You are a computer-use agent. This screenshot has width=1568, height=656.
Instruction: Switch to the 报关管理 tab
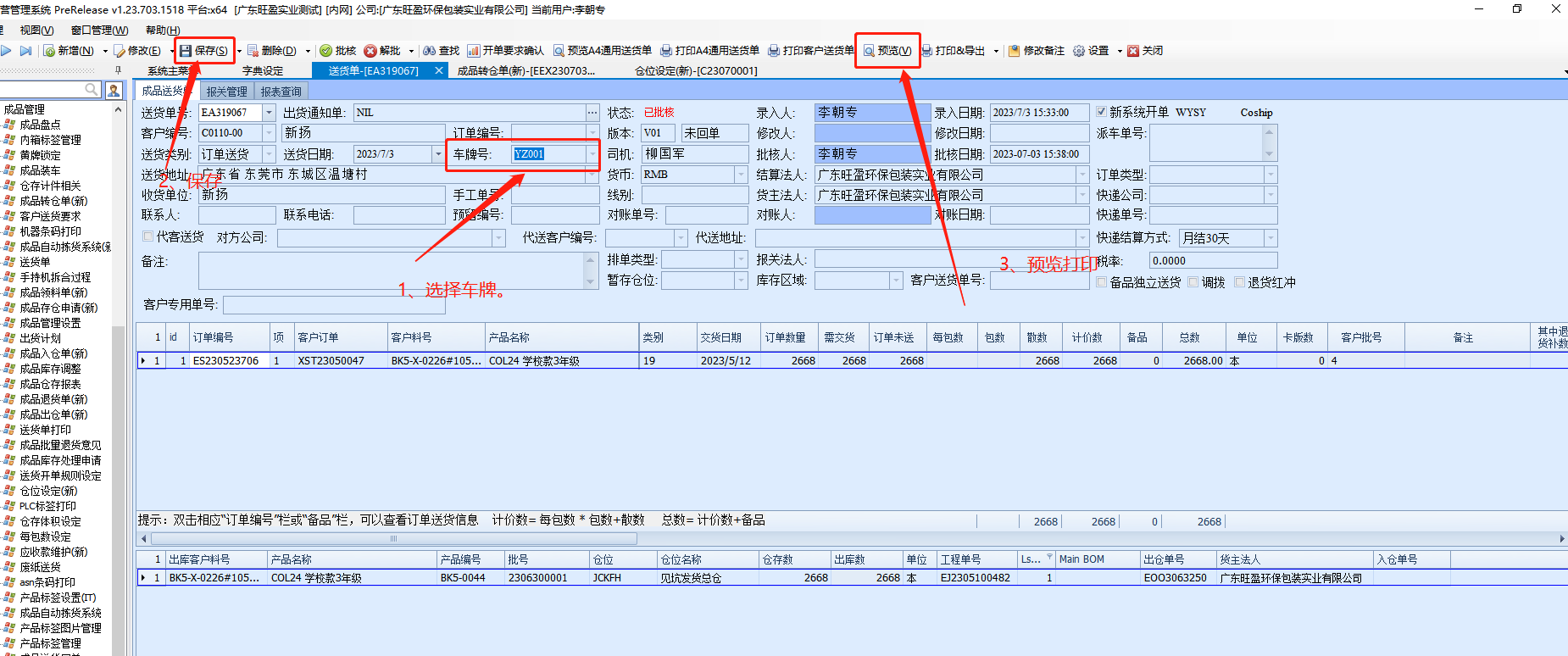click(227, 92)
